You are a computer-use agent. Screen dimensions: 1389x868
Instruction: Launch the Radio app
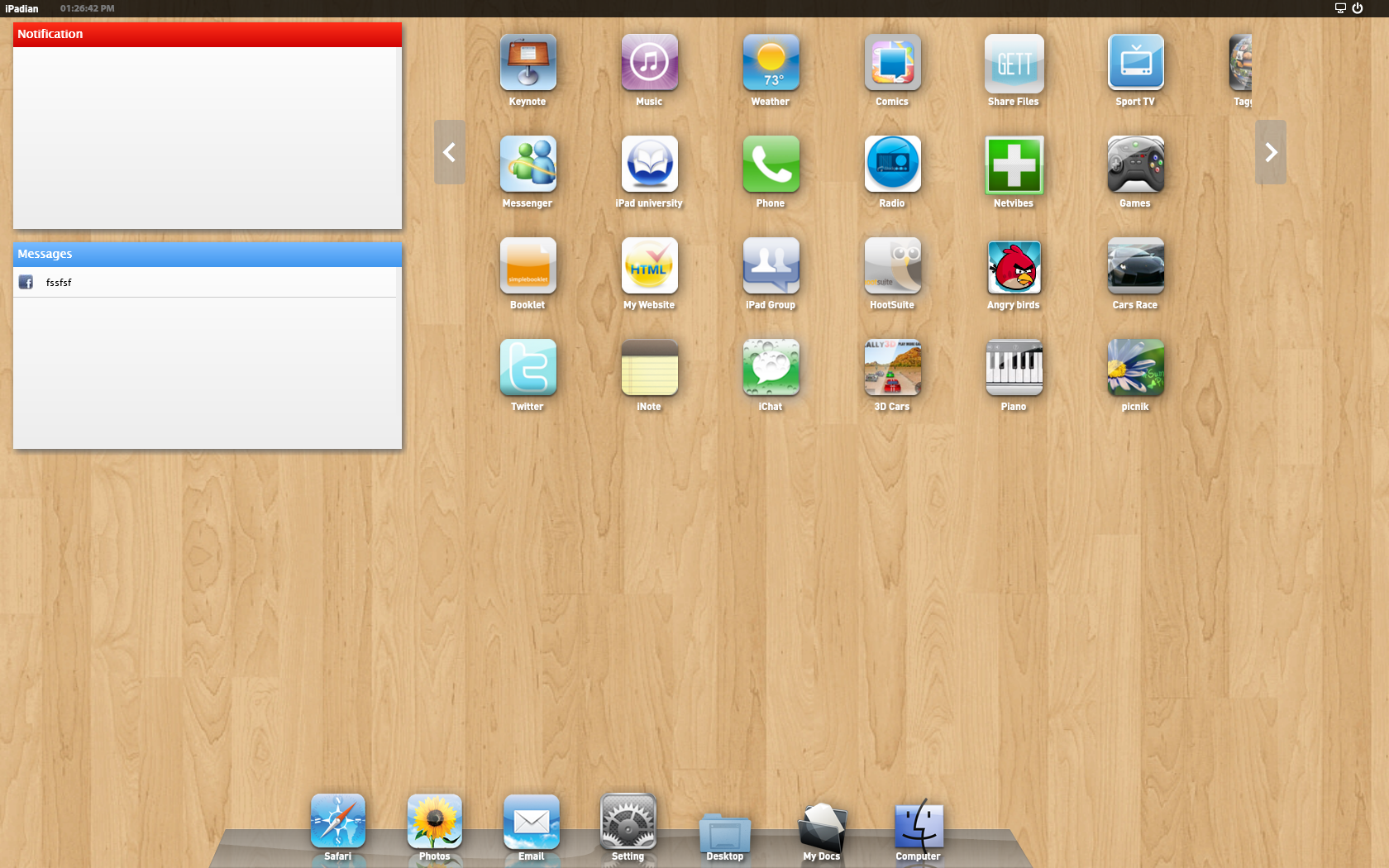[x=892, y=165]
